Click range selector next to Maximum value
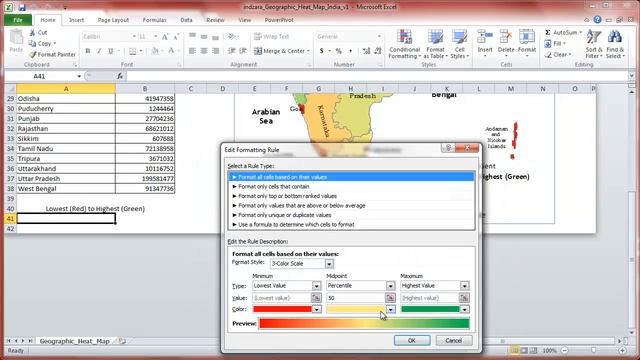This screenshot has height=360, width=640. click(464, 298)
